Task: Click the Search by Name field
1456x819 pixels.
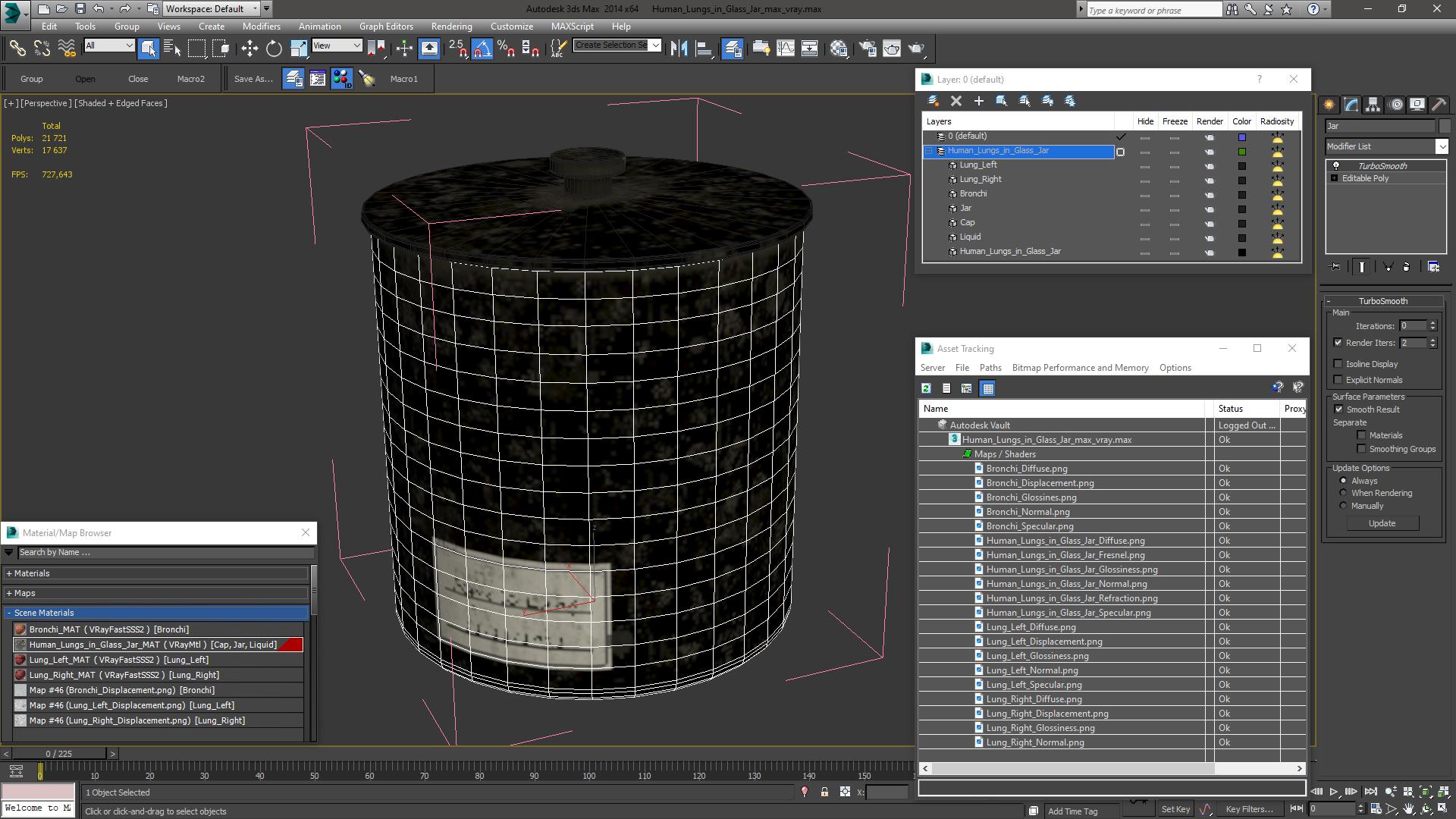Action: [x=165, y=552]
